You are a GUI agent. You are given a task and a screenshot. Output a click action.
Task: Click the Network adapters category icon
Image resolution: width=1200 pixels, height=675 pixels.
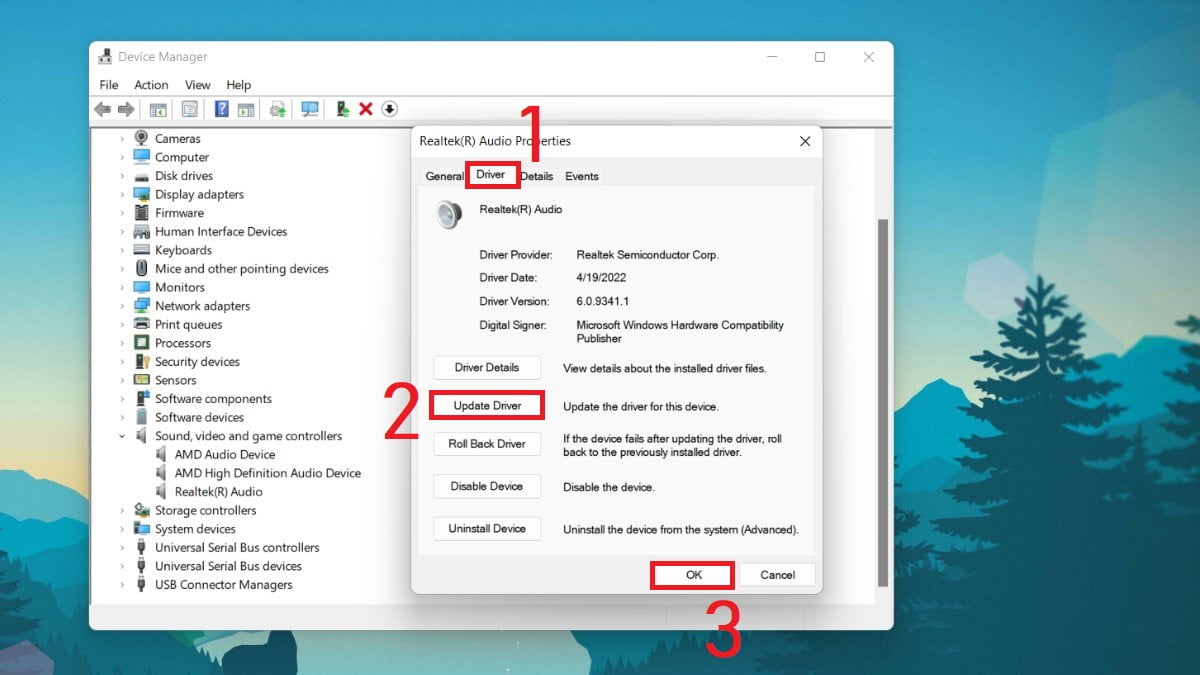pyautogui.click(x=141, y=306)
